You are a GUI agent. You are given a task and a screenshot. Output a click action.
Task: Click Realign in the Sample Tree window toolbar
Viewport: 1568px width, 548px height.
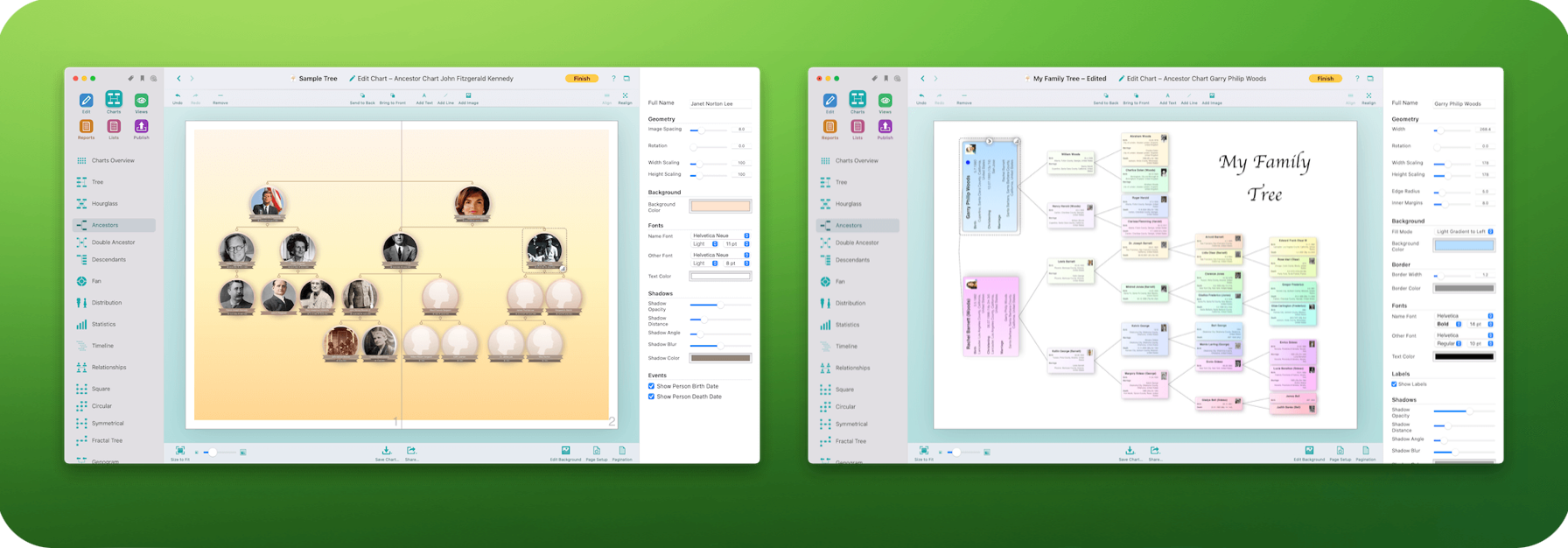[x=625, y=98]
